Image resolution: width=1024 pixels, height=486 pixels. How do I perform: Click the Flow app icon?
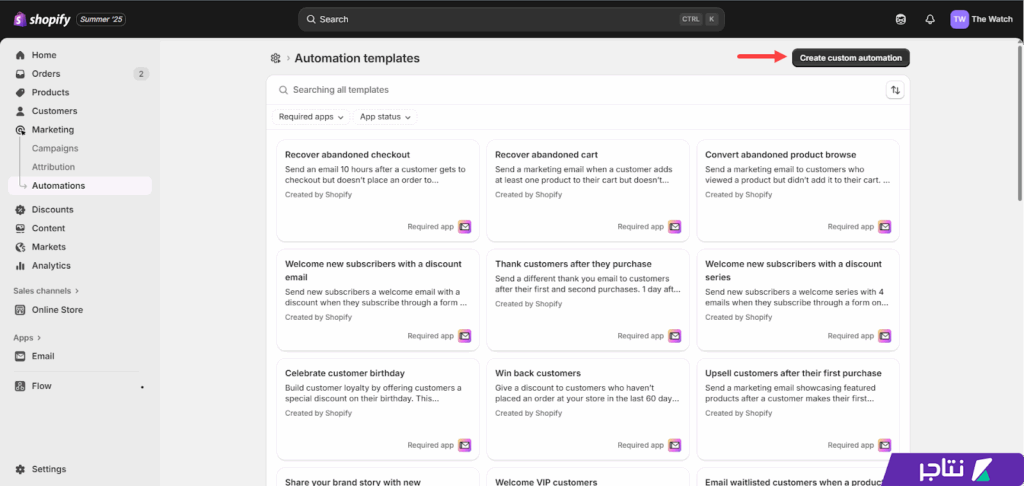(20, 386)
